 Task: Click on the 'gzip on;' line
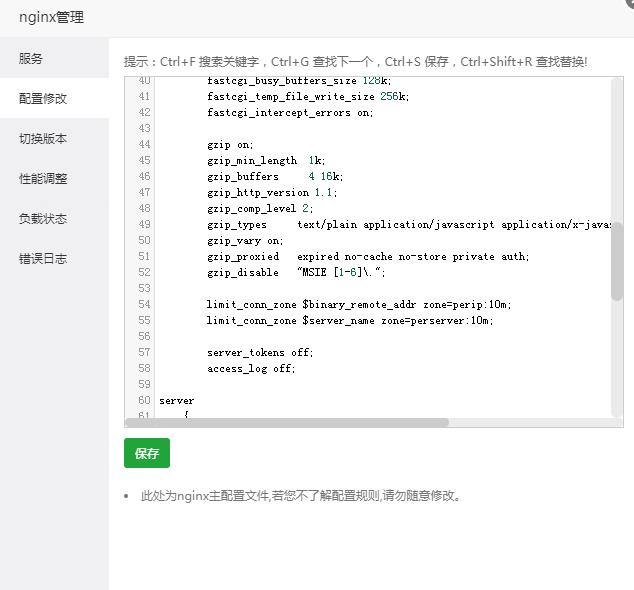[230, 145]
